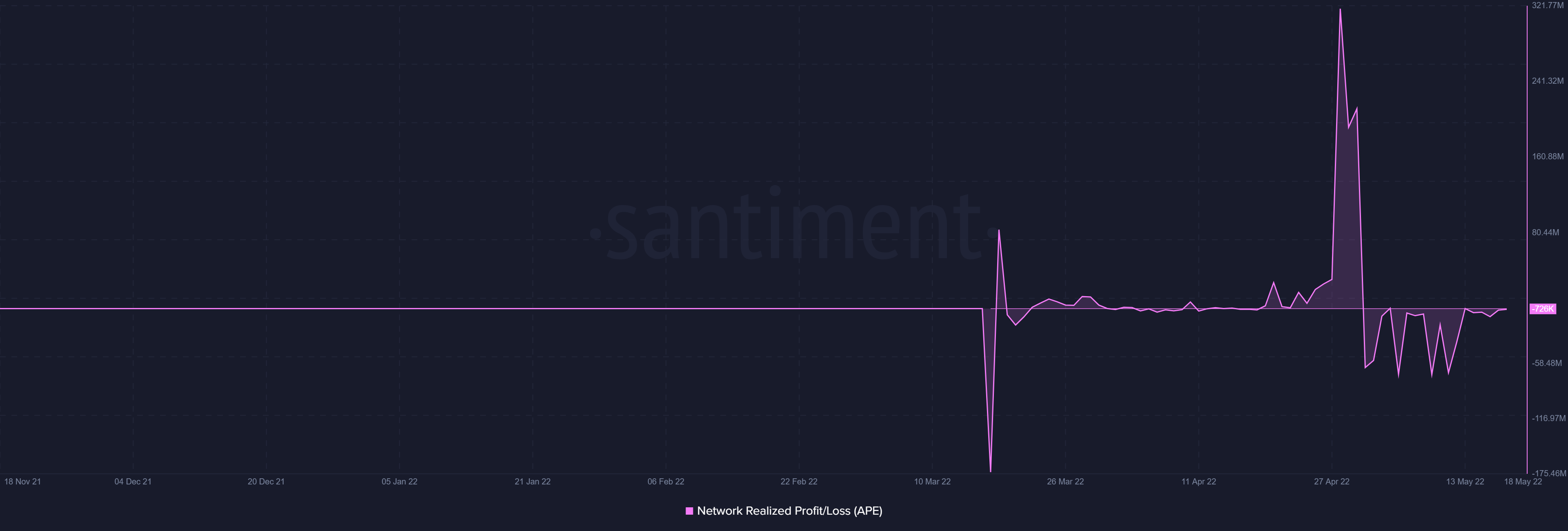
Task: Click the pink legend color square
Action: coord(689,511)
